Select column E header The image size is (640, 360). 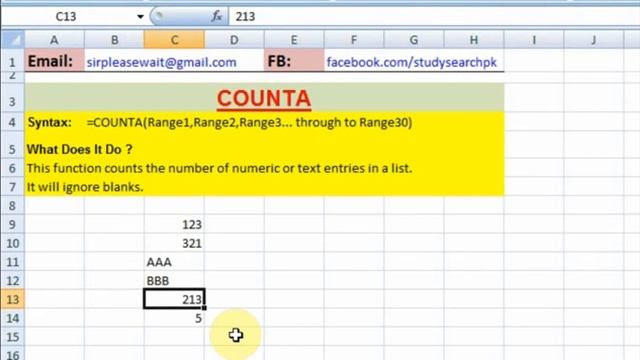point(294,40)
